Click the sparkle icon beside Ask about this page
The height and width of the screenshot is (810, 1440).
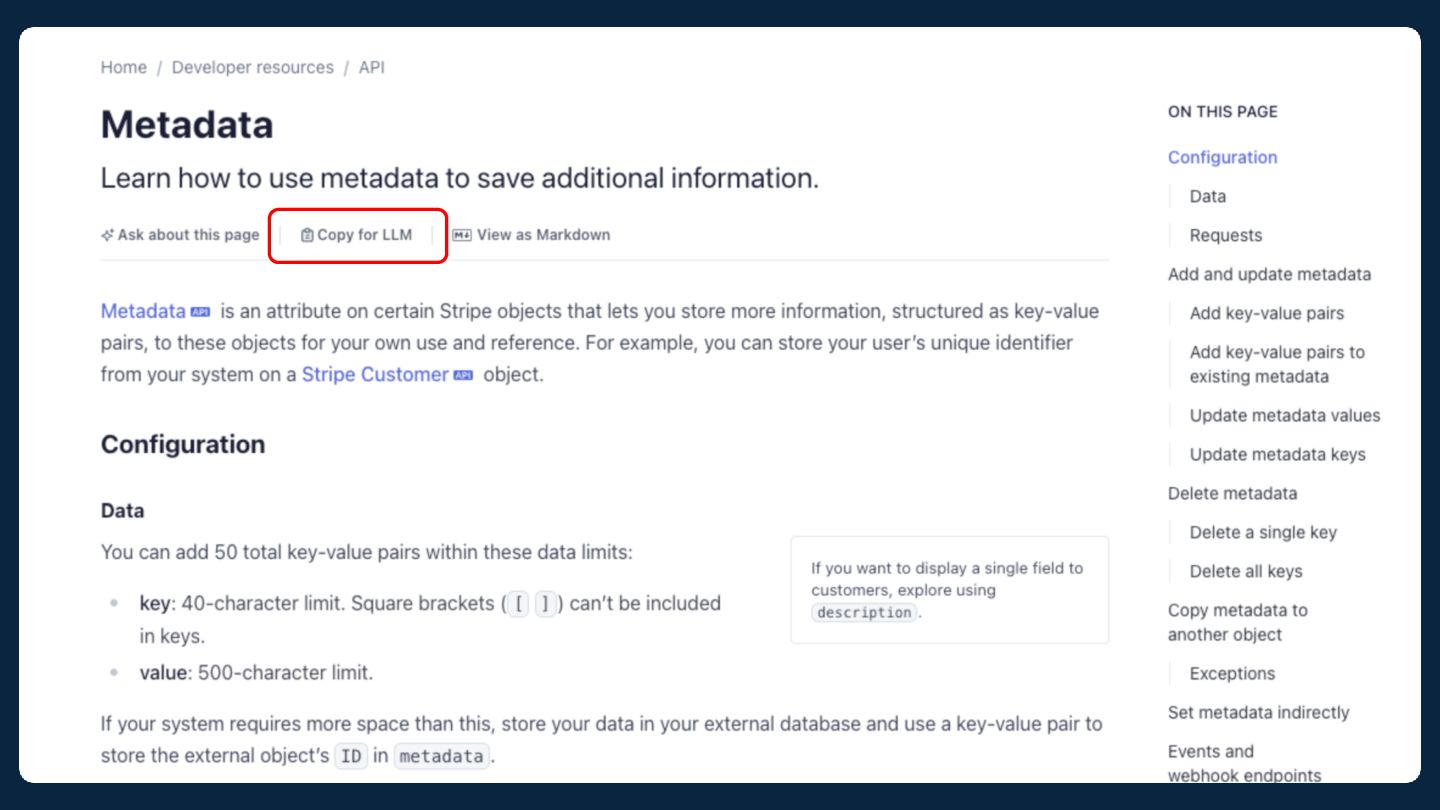pos(107,235)
